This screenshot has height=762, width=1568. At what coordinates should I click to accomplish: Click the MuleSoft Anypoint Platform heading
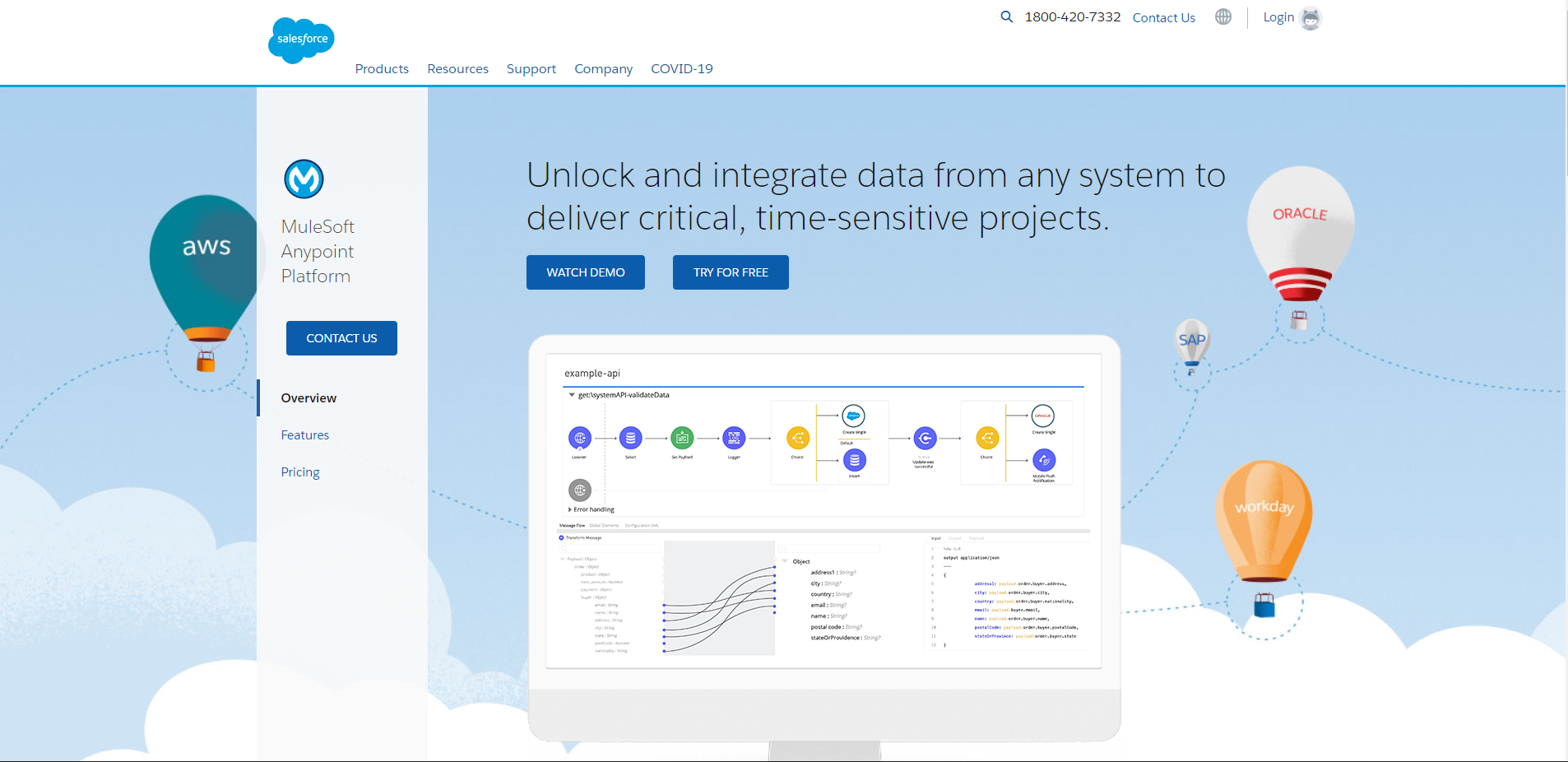(x=318, y=251)
